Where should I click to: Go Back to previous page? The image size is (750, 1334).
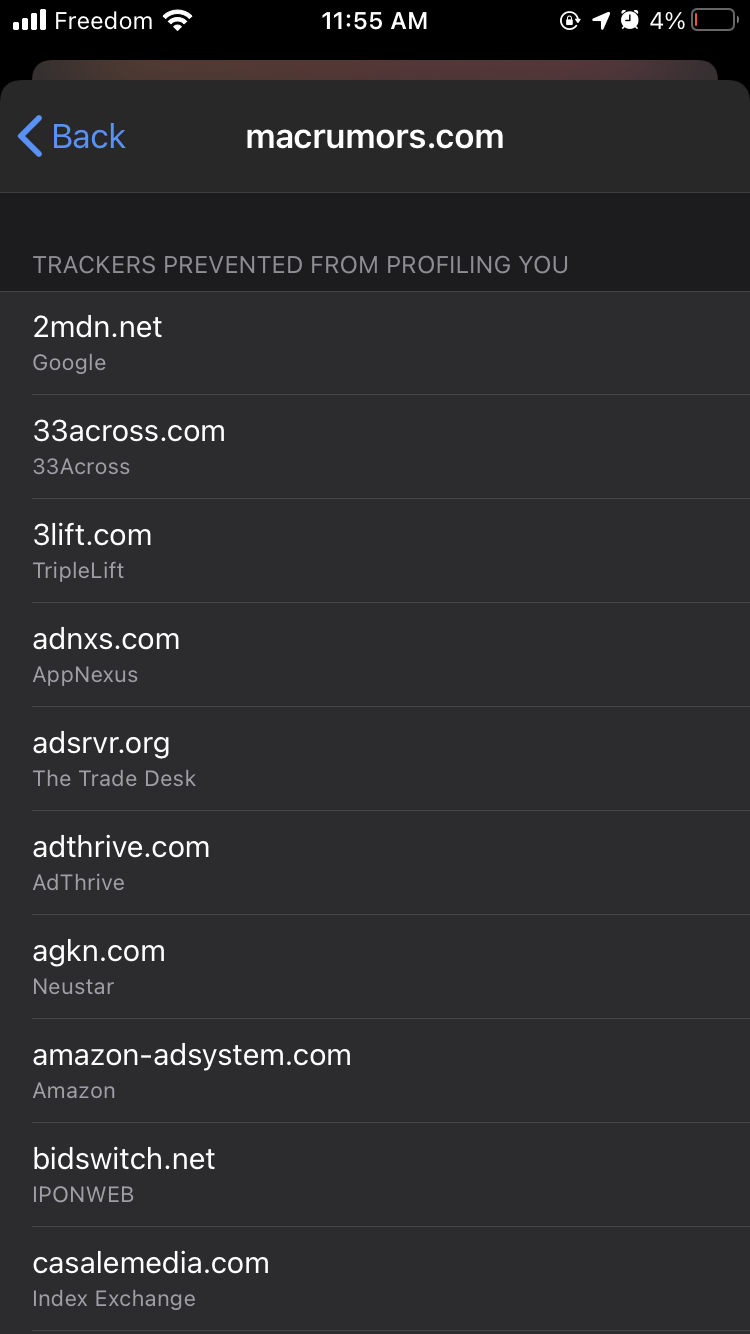pos(72,136)
